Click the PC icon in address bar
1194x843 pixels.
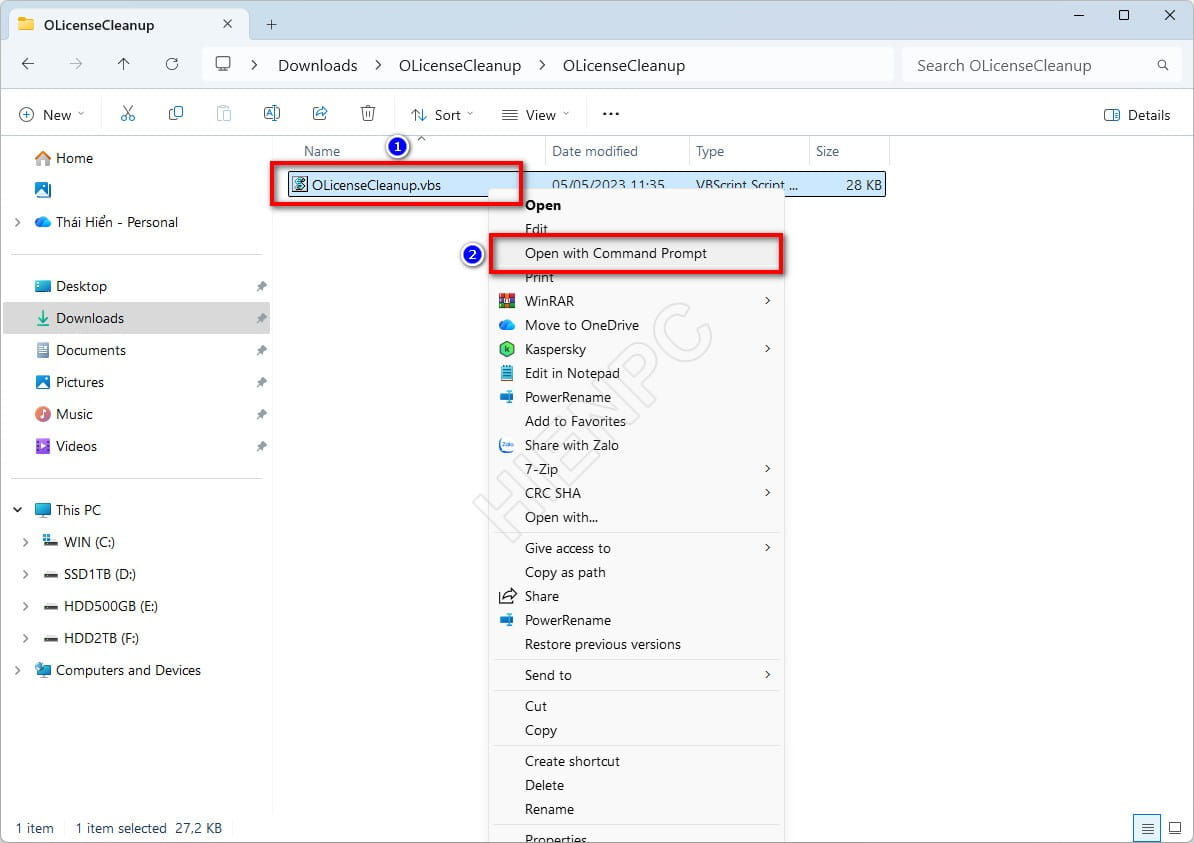[223, 64]
